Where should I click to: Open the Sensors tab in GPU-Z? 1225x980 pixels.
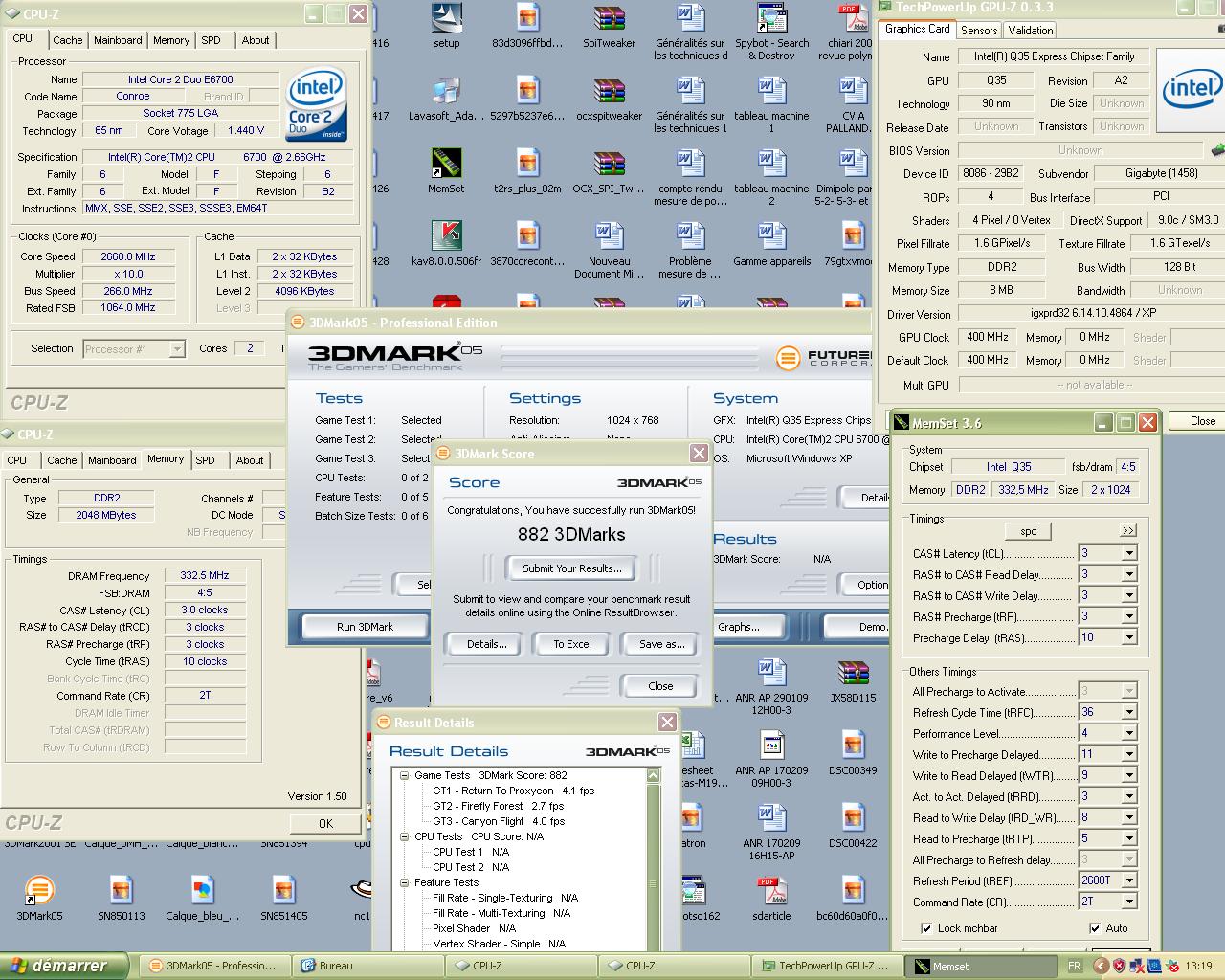[979, 31]
